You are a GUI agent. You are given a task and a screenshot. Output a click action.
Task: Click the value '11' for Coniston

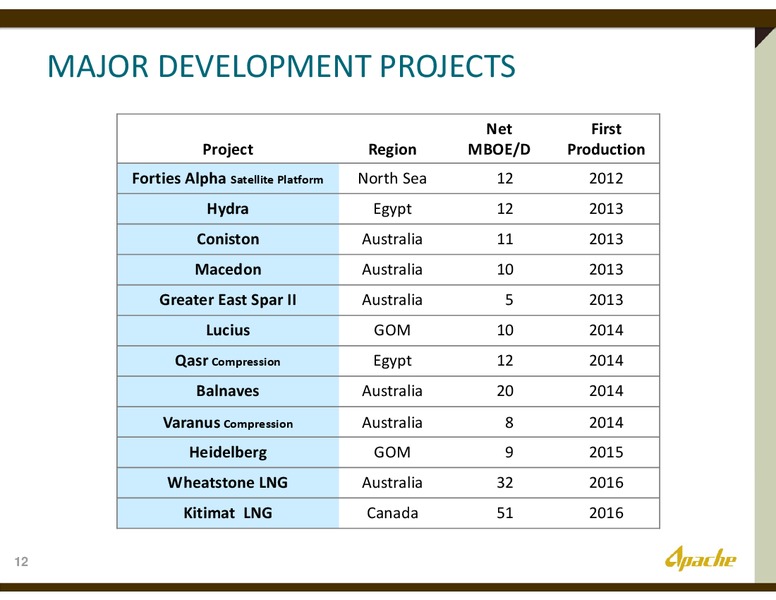[505, 239]
